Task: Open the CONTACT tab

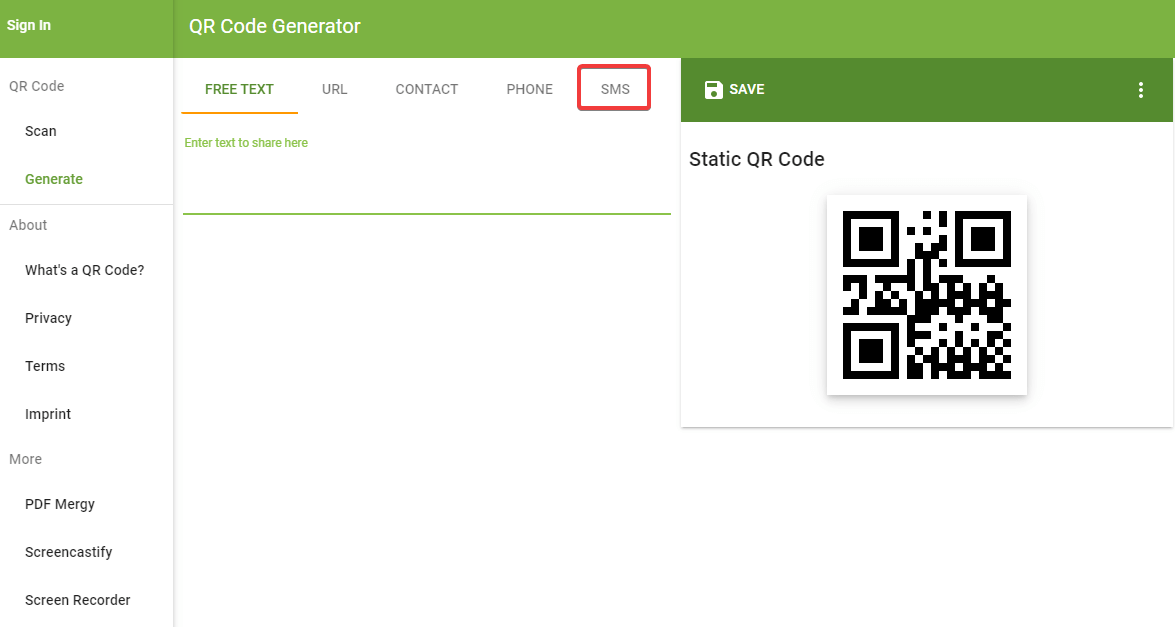Action: click(426, 89)
